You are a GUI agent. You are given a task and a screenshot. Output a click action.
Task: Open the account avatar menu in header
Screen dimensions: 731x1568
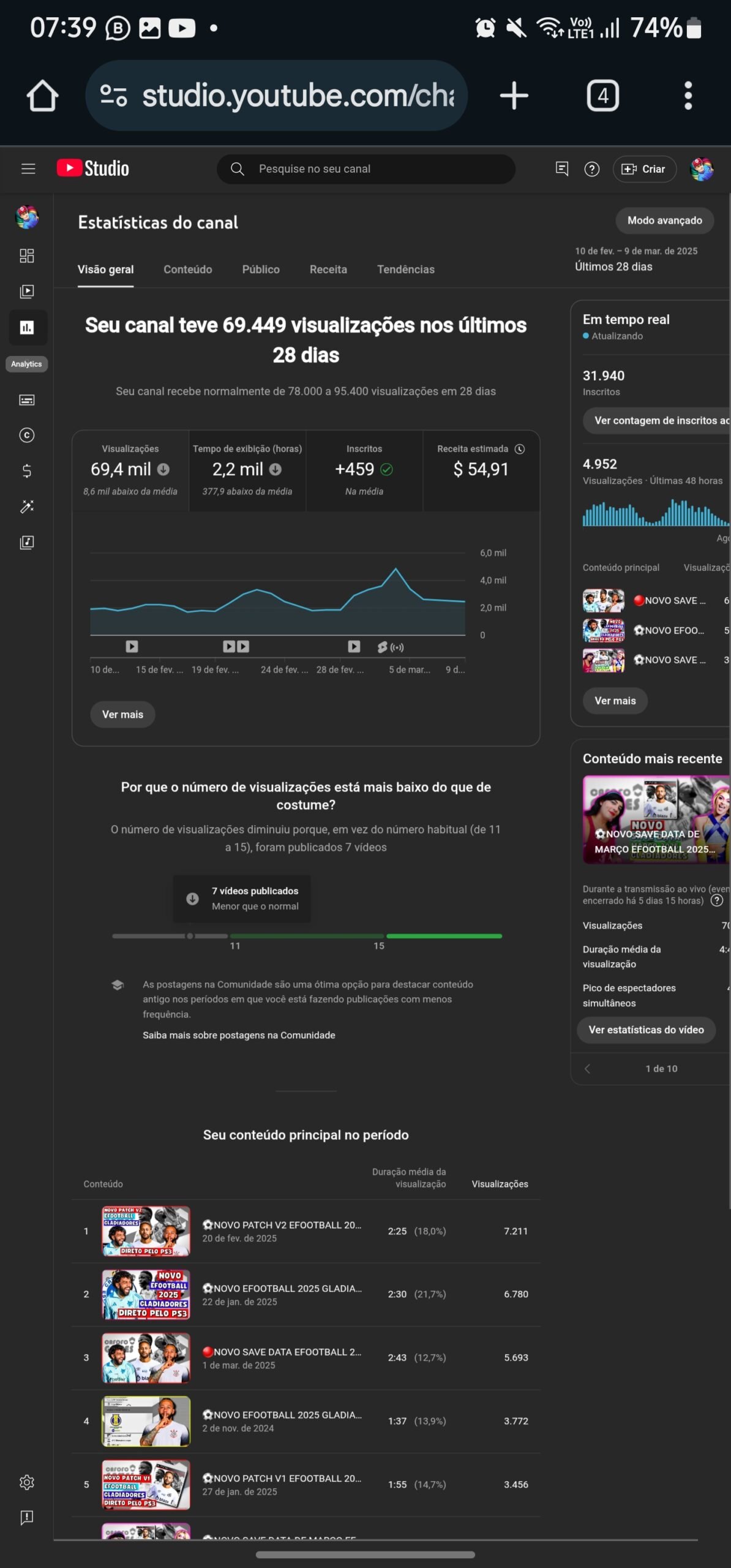[x=702, y=169]
